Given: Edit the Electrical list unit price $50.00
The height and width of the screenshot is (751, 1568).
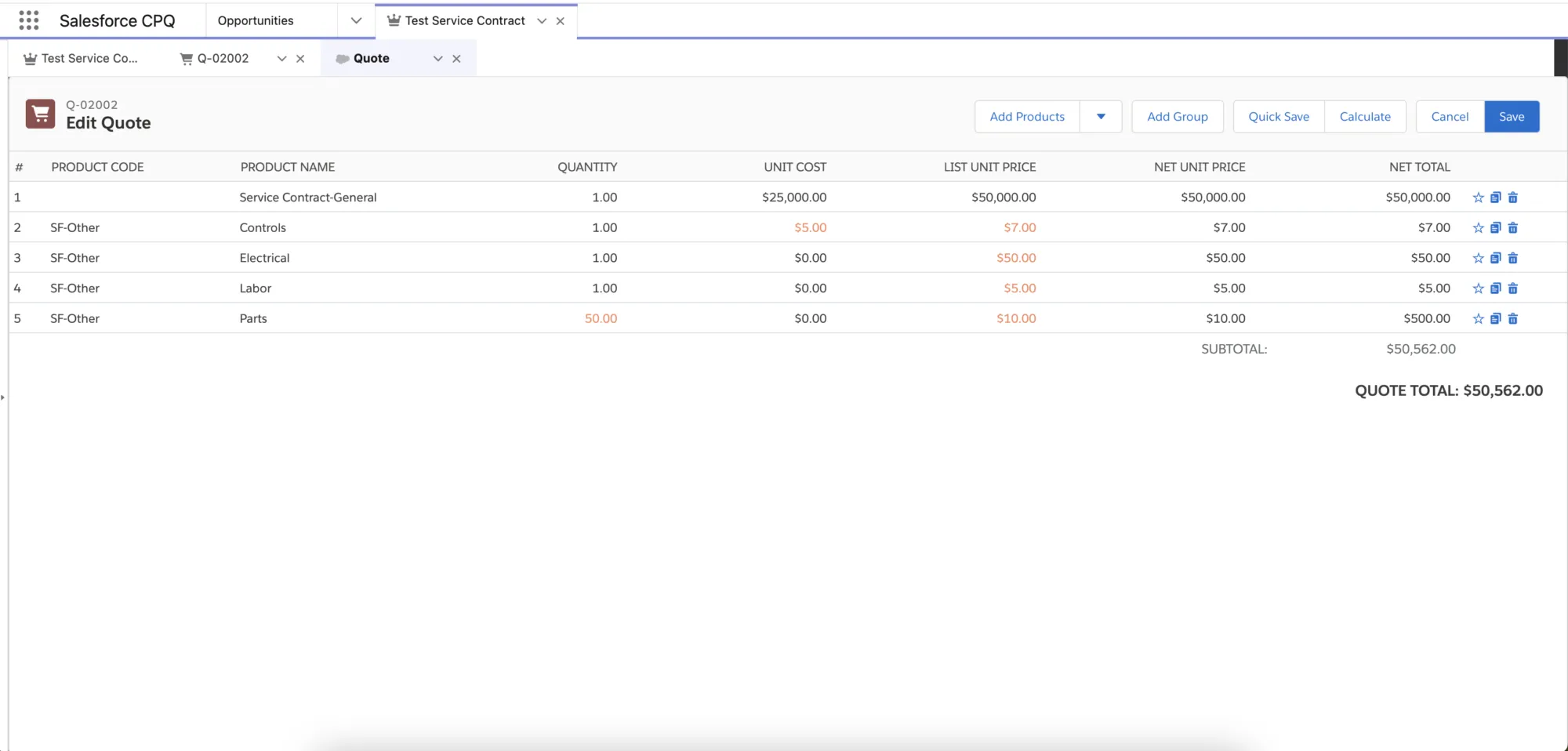Looking at the screenshot, I should tap(1016, 258).
